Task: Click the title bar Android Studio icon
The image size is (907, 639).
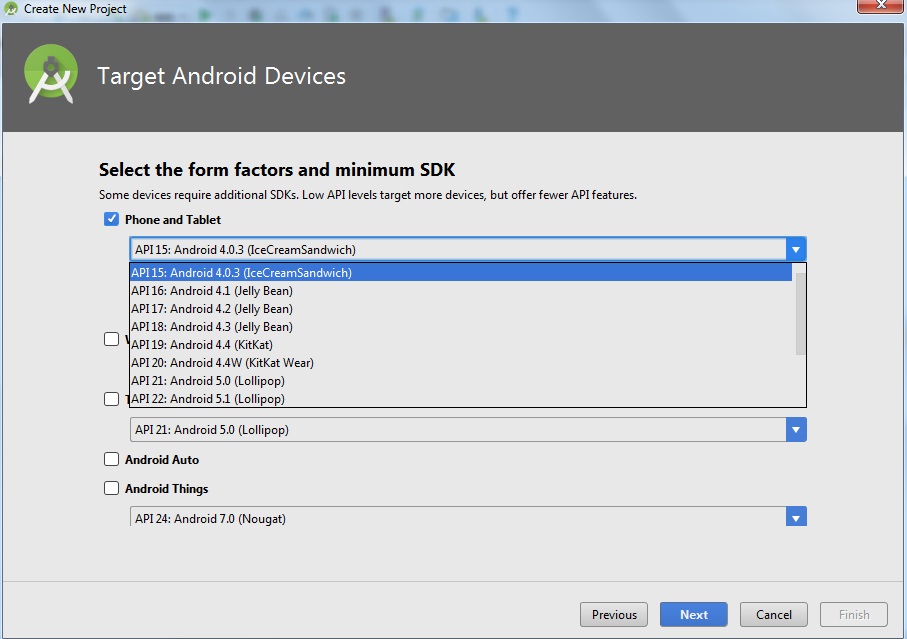Action: tap(10, 9)
